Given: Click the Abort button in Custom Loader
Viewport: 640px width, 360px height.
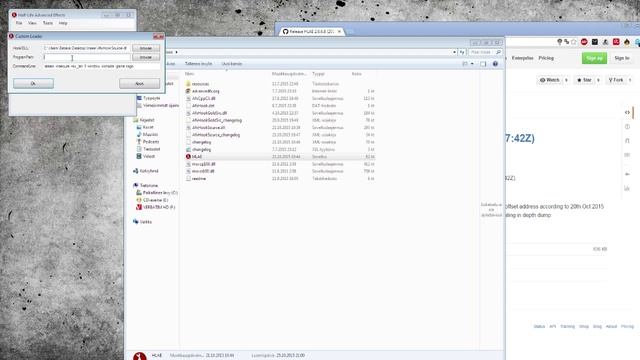Looking at the screenshot, I should pyautogui.click(x=139, y=84).
